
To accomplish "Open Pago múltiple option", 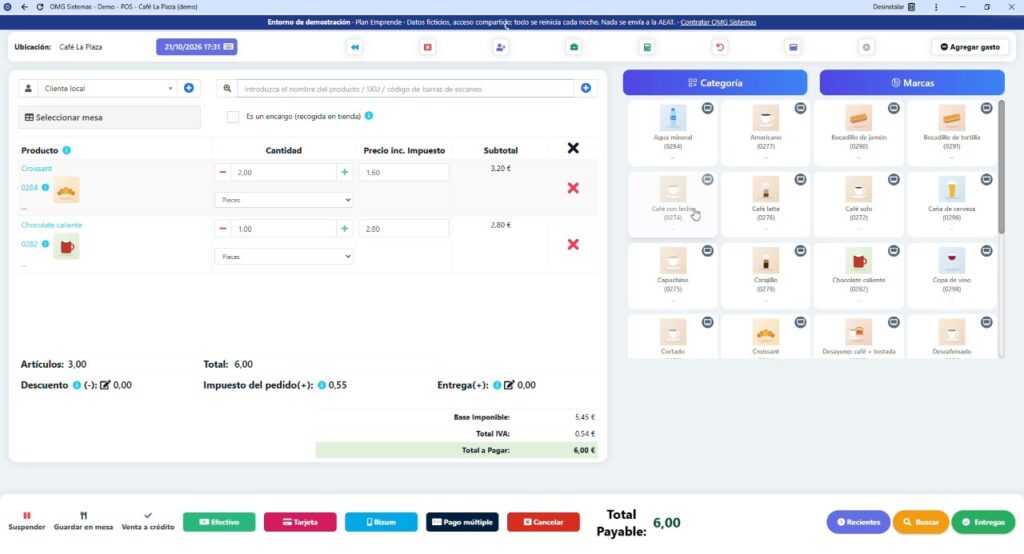I will tap(462, 522).
